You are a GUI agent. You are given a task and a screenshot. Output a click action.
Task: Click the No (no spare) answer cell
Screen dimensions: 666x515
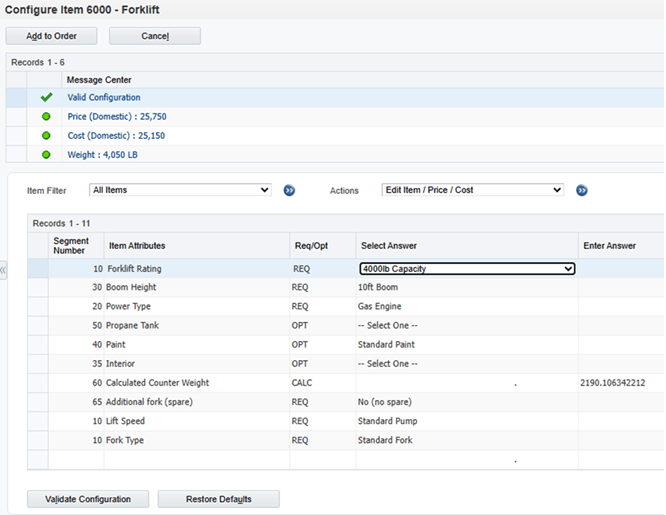coord(467,402)
